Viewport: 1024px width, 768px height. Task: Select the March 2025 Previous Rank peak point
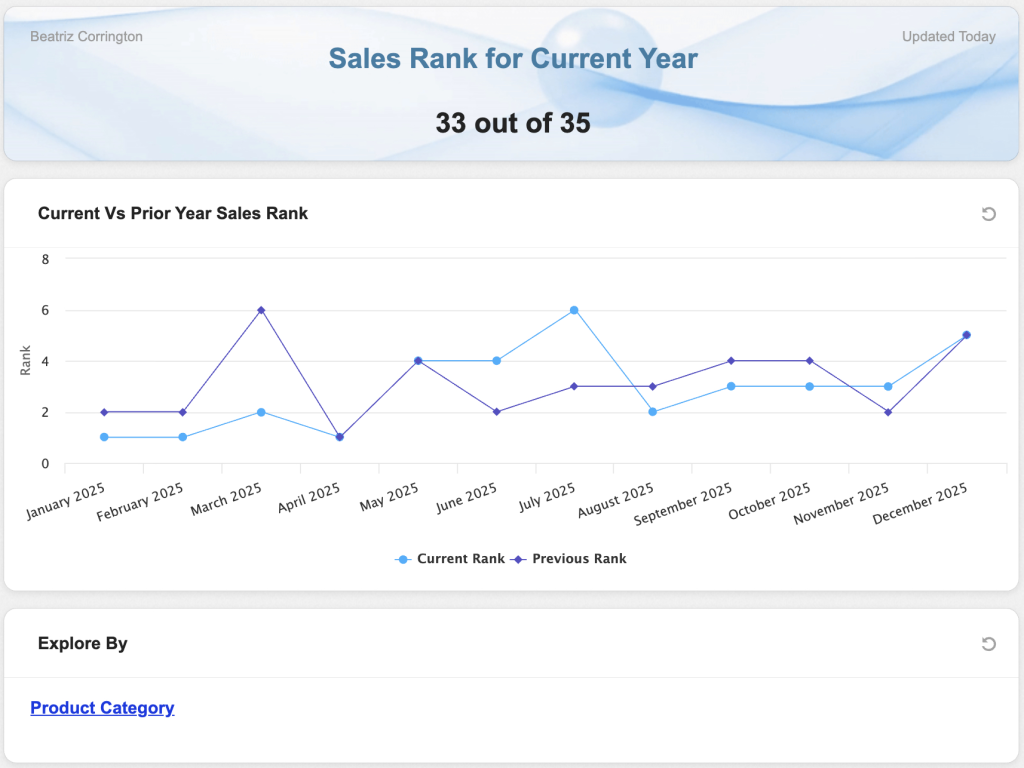pos(261,310)
